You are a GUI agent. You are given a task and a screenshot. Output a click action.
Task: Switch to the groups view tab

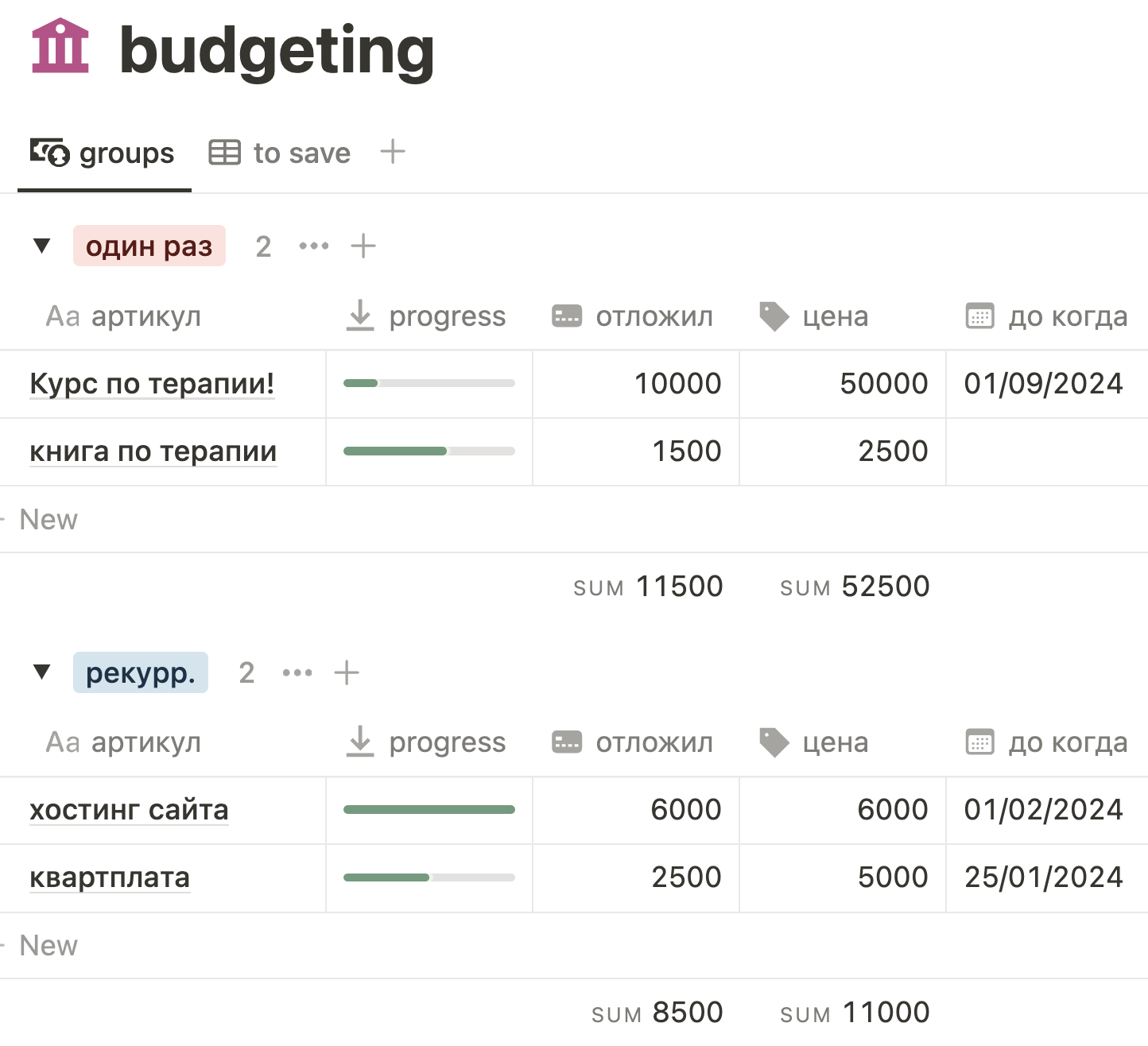[103, 153]
